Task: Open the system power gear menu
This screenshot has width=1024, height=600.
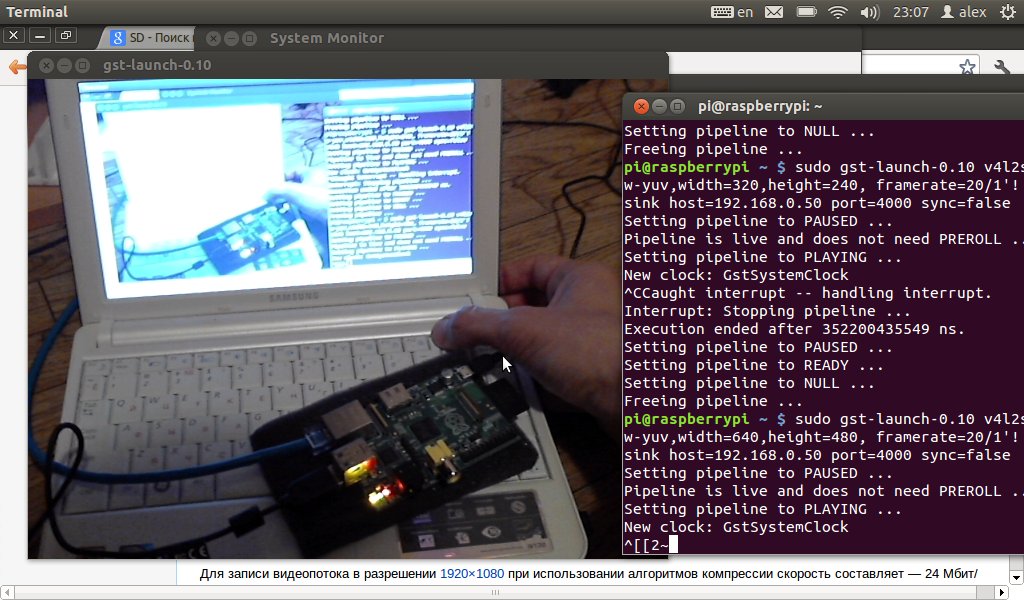Action: 1008,12
